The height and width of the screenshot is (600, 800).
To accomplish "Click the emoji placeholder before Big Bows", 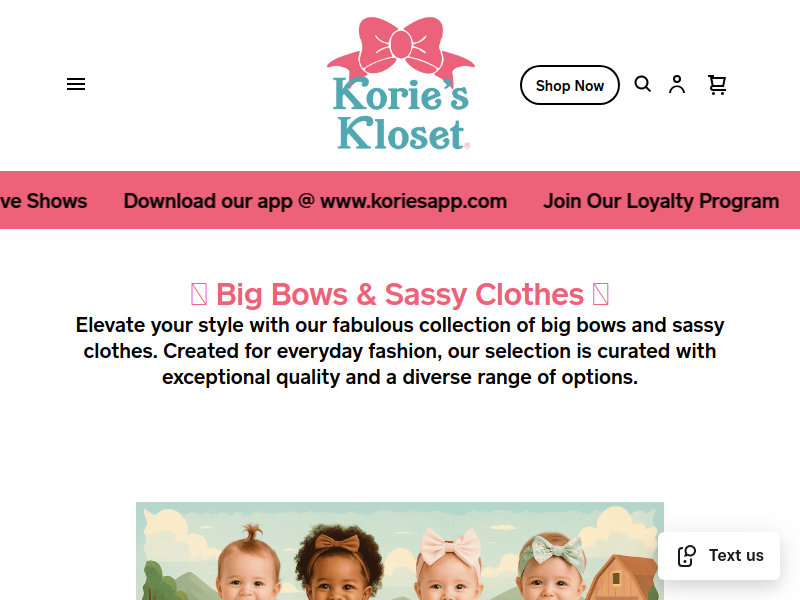I will [x=199, y=294].
